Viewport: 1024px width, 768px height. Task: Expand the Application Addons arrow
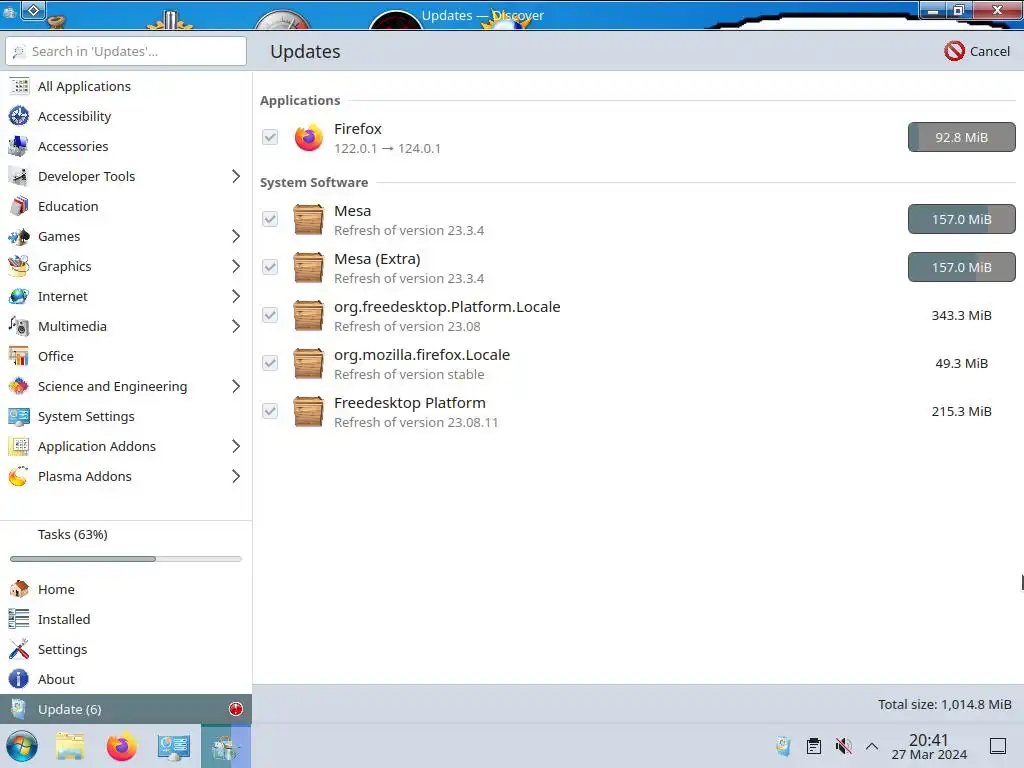point(236,447)
